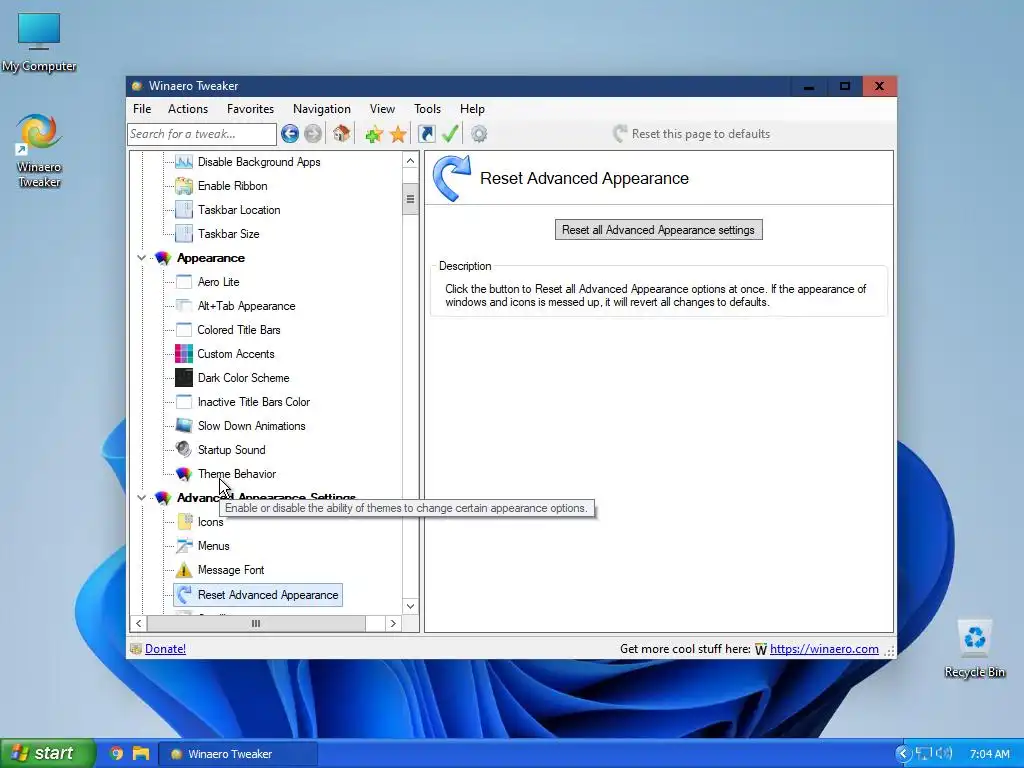Click the Startup Sound speaker icon
Image resolution: width=1024 pixels, height=768 pixels.
184,449
